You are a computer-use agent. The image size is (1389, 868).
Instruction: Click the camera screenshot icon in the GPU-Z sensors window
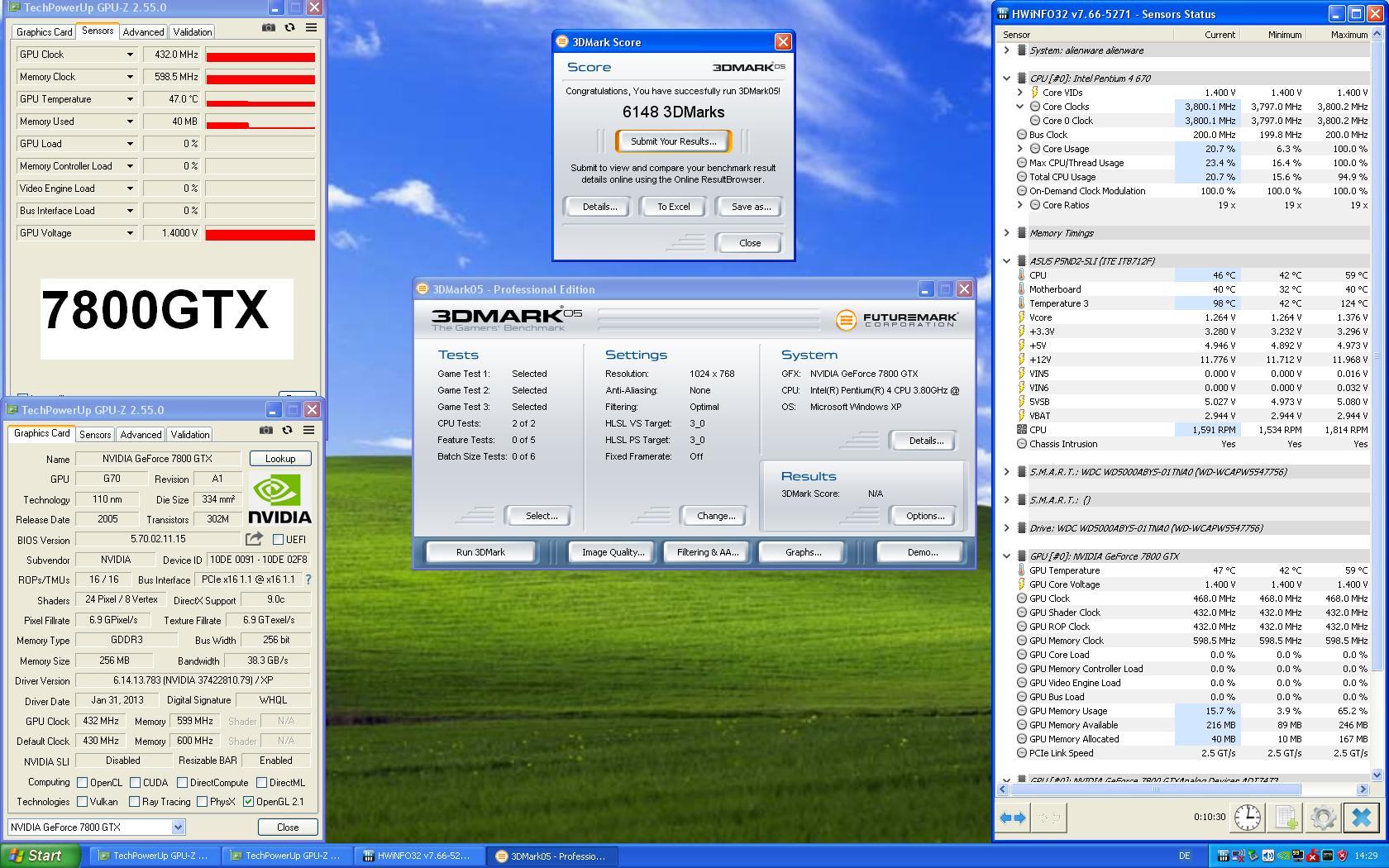click(268, 27)
